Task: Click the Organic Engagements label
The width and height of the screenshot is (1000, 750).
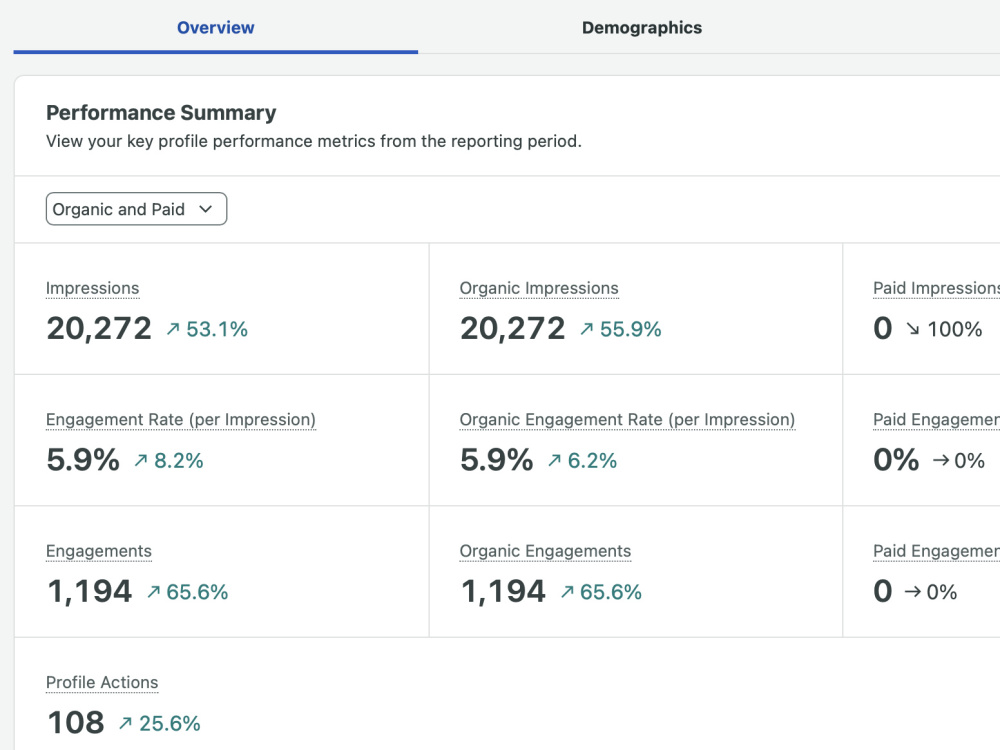Action: 545,551
